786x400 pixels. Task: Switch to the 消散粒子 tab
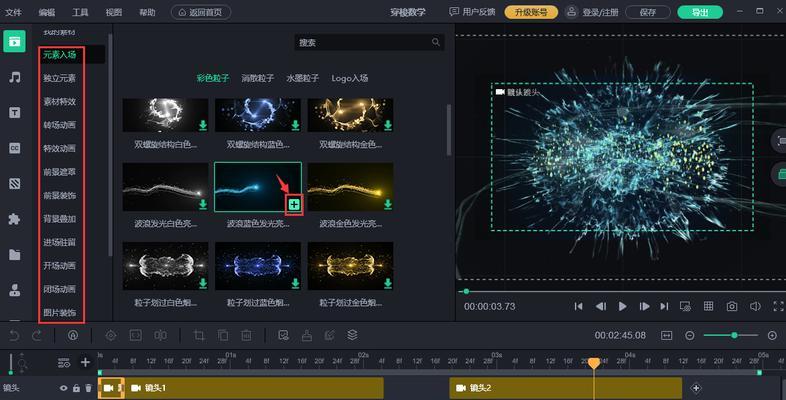258,78
